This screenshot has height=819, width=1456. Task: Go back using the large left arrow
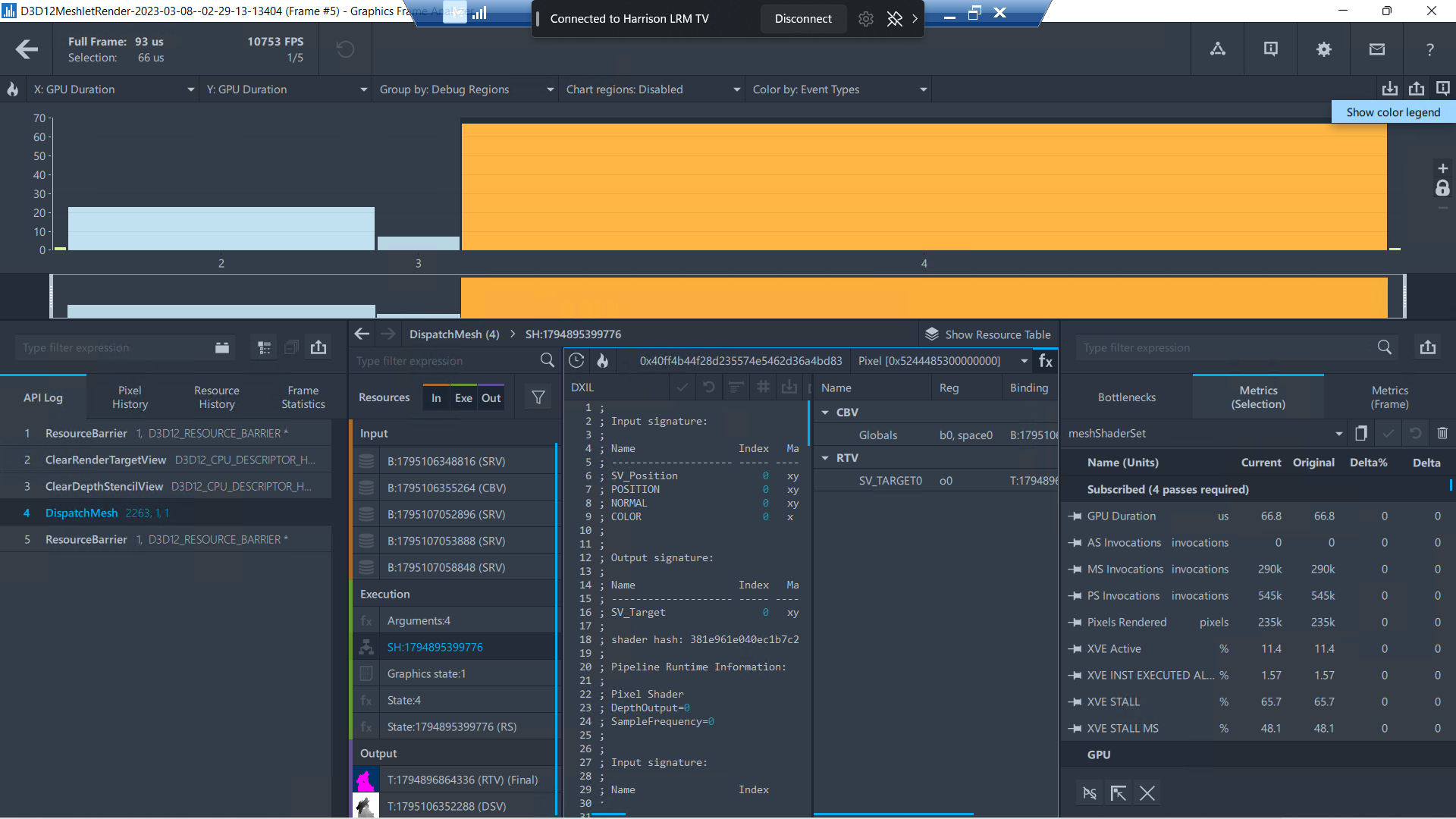click(27, 49)
